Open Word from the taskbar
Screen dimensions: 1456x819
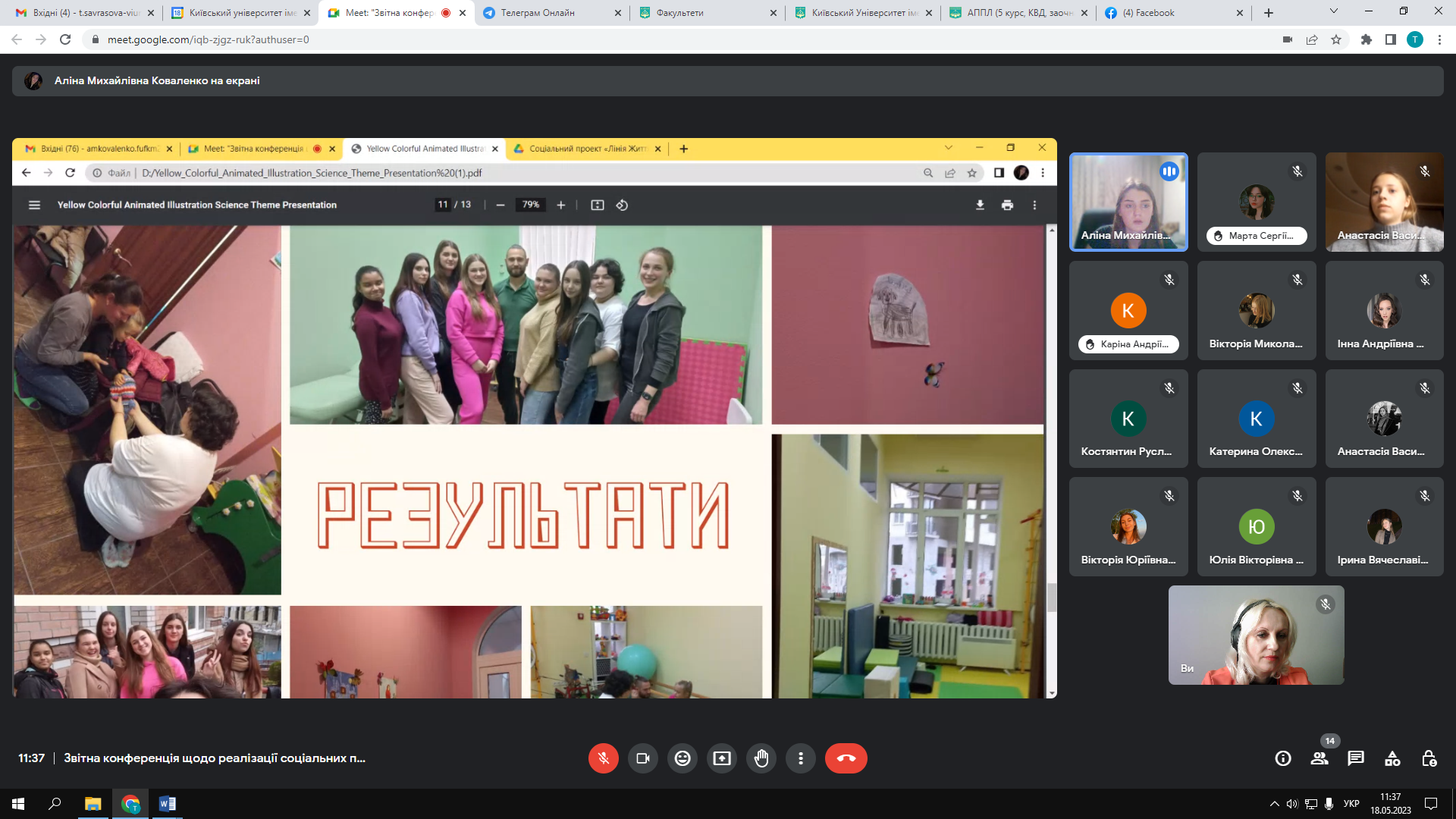168,804
